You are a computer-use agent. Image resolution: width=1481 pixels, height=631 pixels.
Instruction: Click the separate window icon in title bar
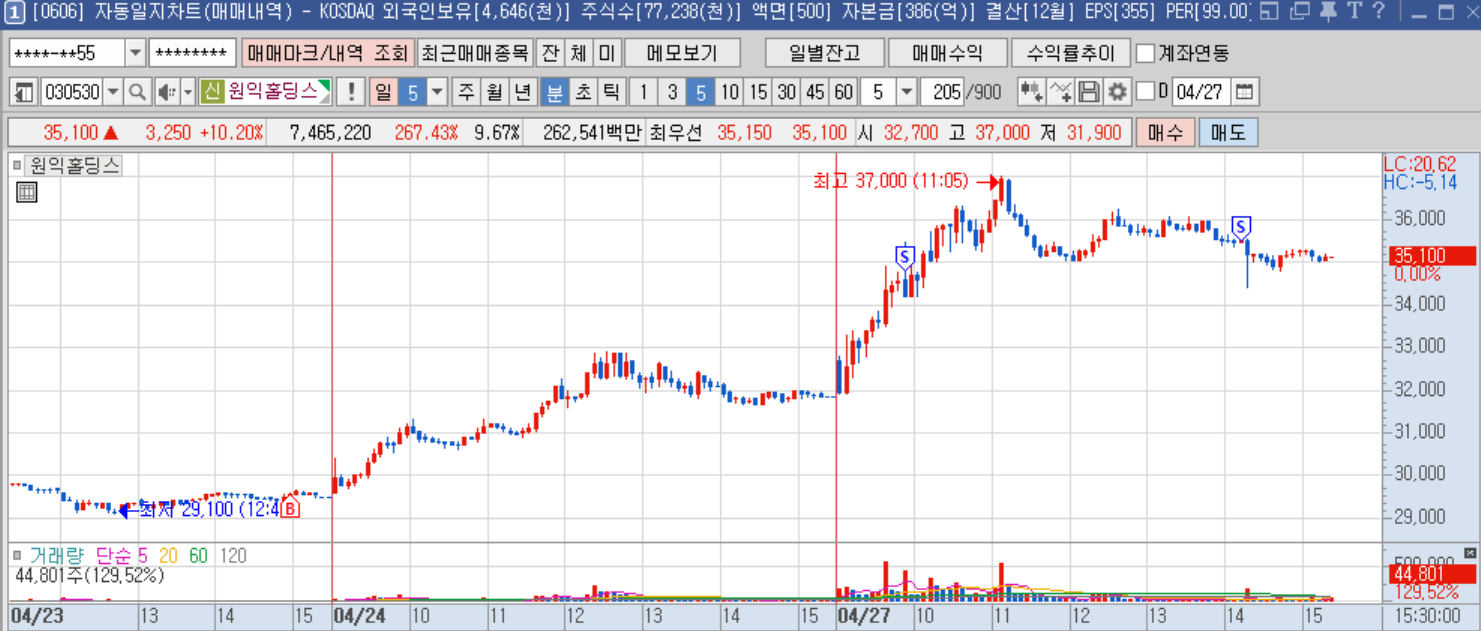[1270, 12]
